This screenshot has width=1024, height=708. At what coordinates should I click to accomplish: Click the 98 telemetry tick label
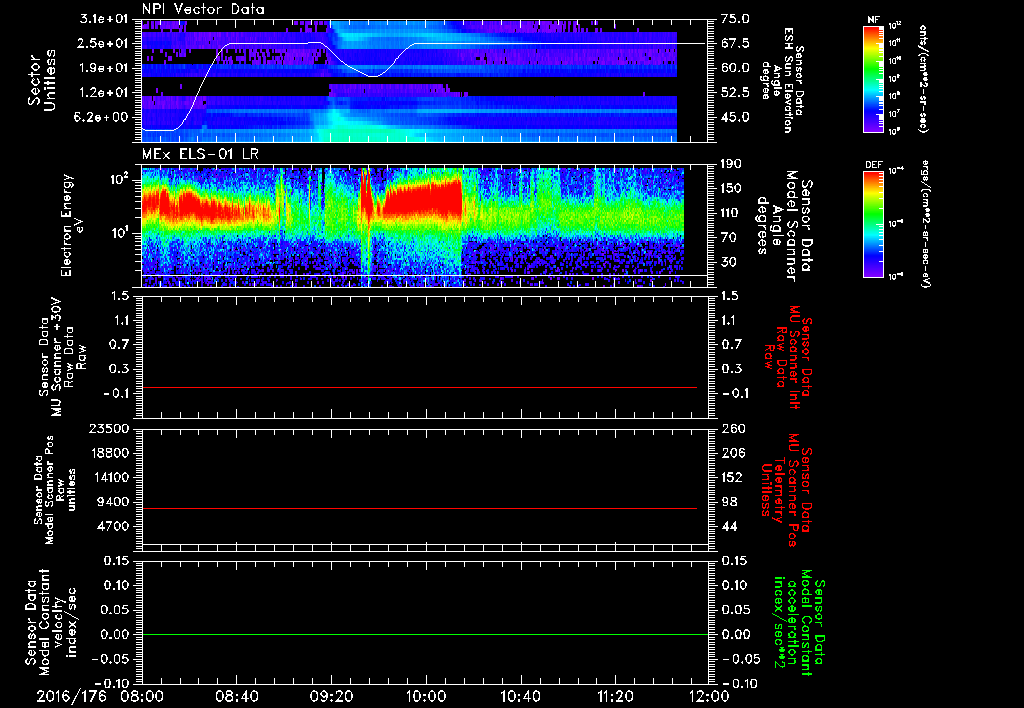point(729,502)
